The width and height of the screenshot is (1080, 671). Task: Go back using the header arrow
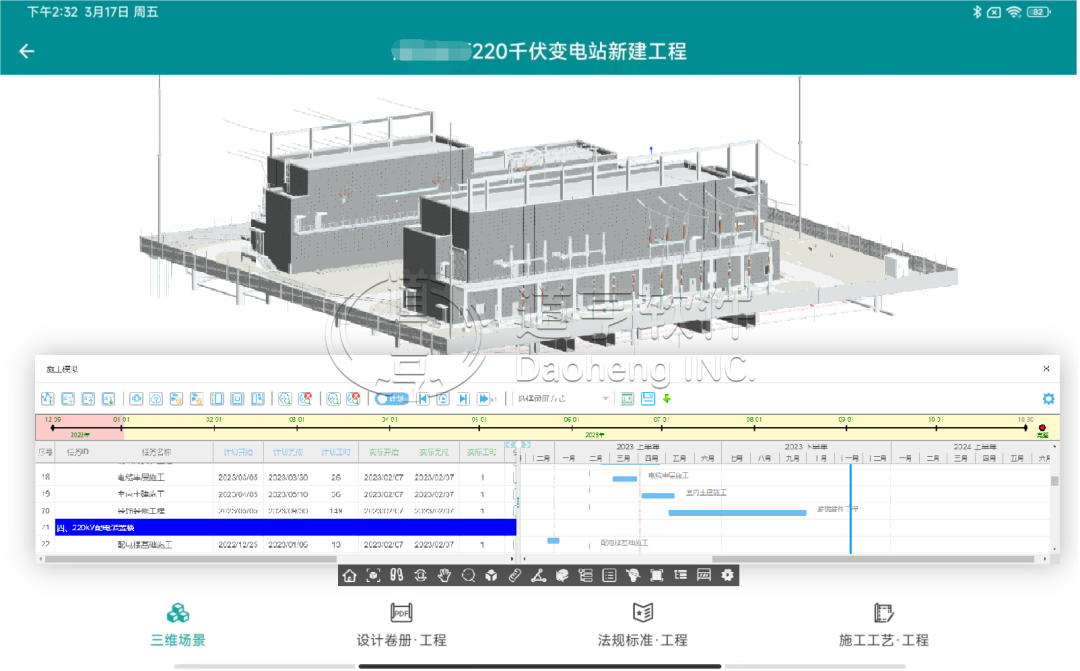27,52
